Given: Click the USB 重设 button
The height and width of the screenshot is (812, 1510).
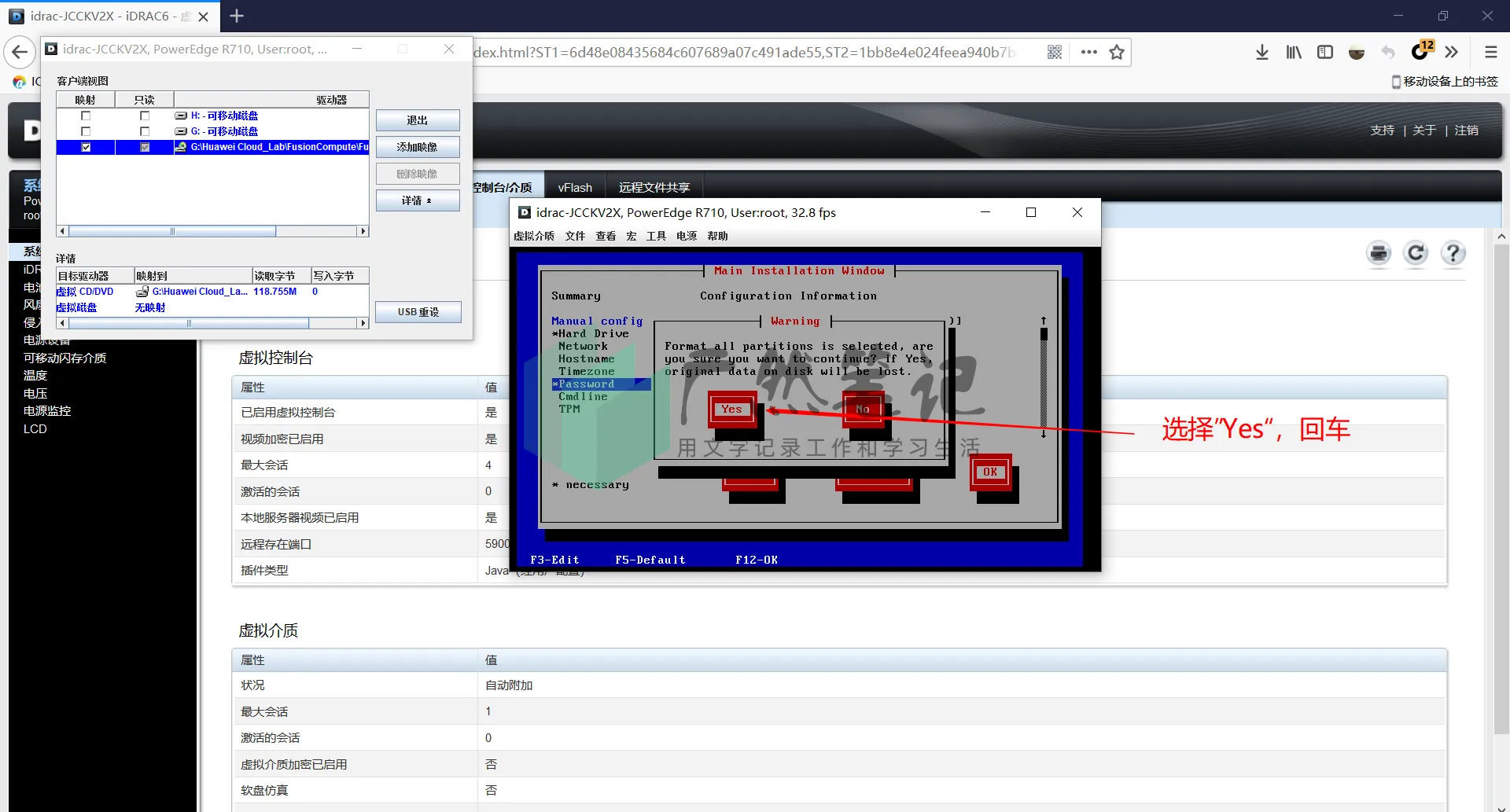Looking at the screenshot, I should tap(418, 312).
